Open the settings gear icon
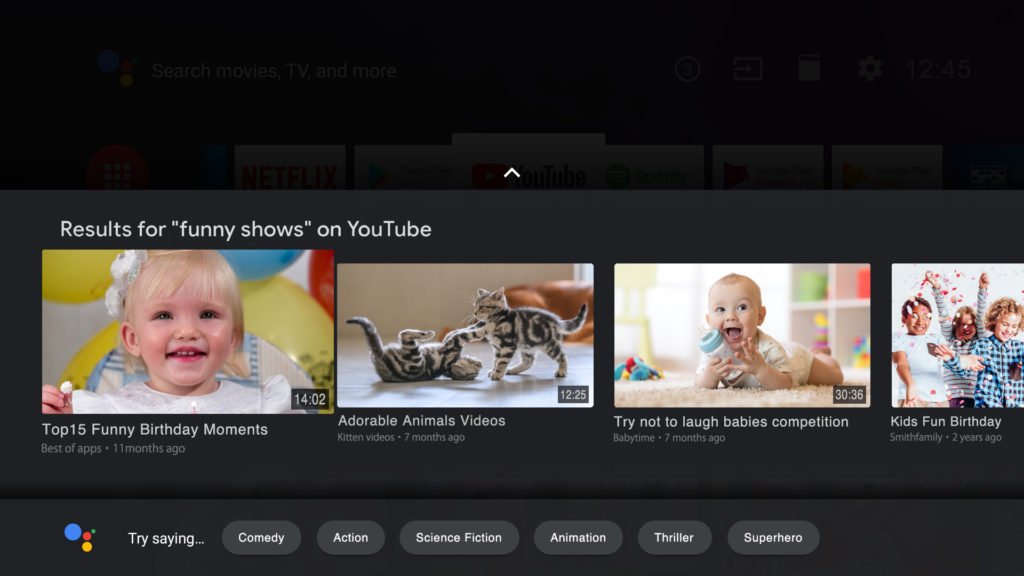Screen dimensions: 1024x576 870,69
